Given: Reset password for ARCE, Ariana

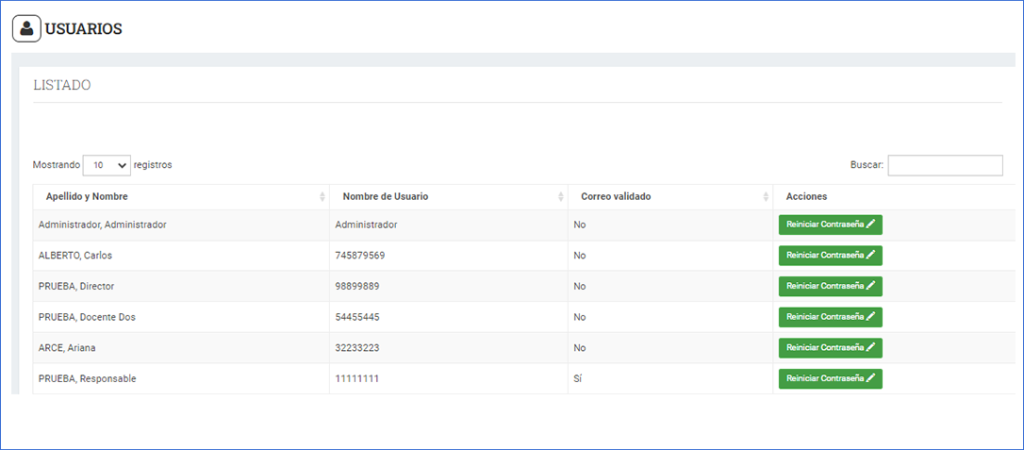Looking at the screenshot, I should click(830, 348).
